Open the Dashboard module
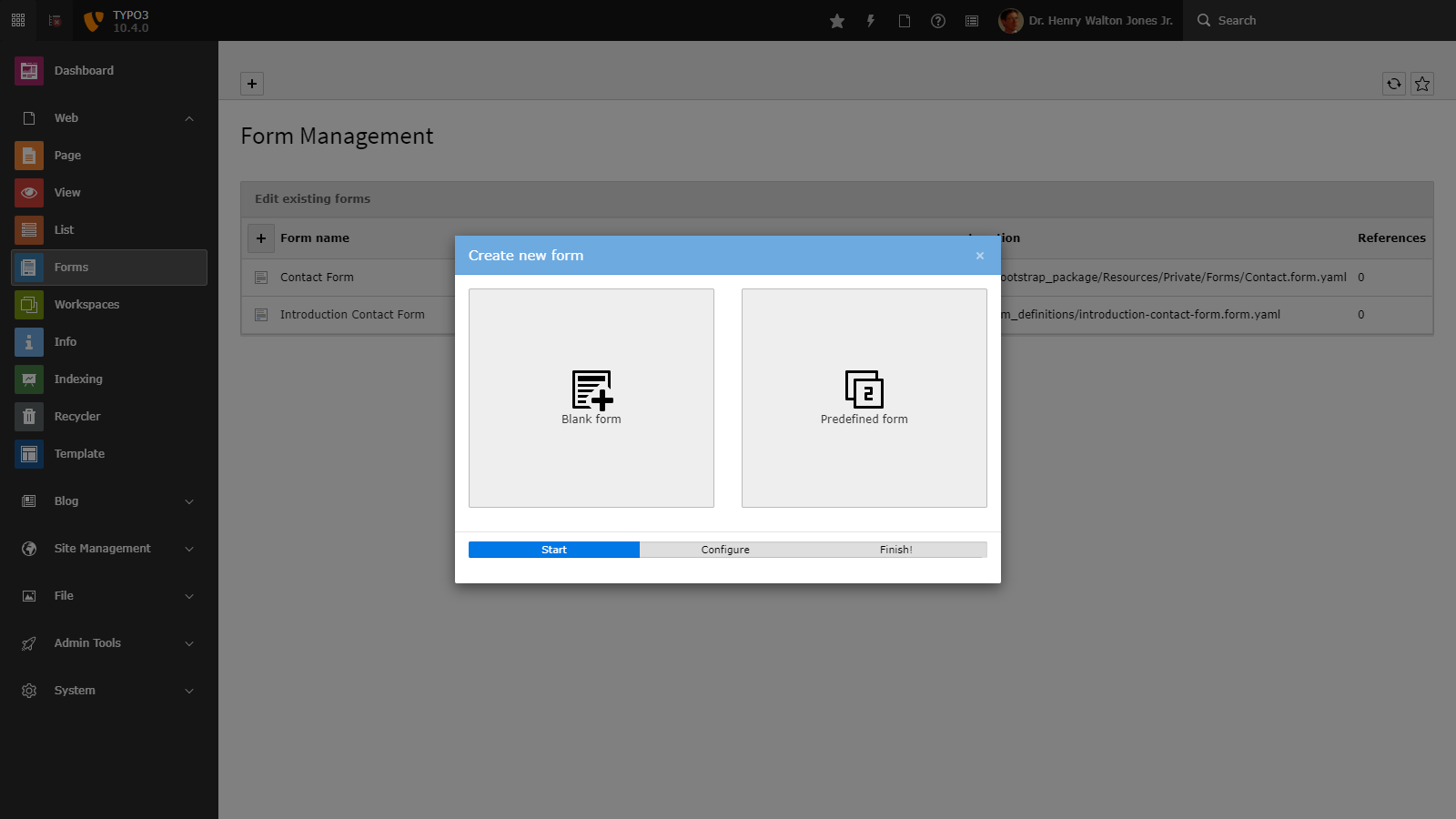 [84, 70]
